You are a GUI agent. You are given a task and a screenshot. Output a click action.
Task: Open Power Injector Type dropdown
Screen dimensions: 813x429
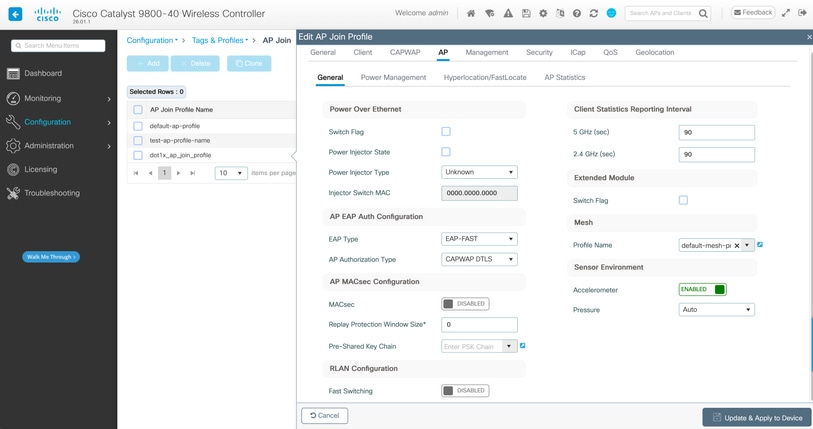pyautogui.click(x=479, y=172)
